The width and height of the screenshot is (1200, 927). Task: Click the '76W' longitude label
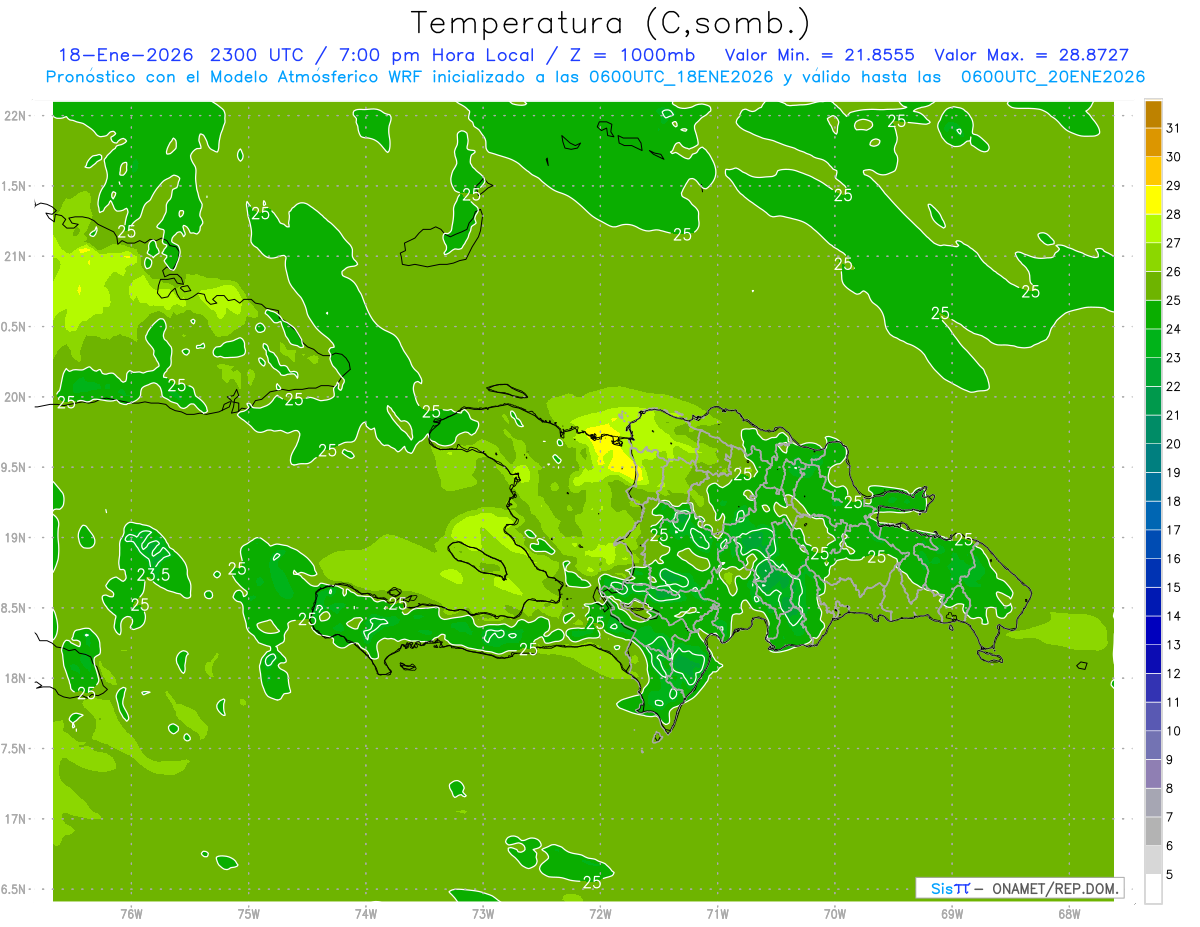131,913
